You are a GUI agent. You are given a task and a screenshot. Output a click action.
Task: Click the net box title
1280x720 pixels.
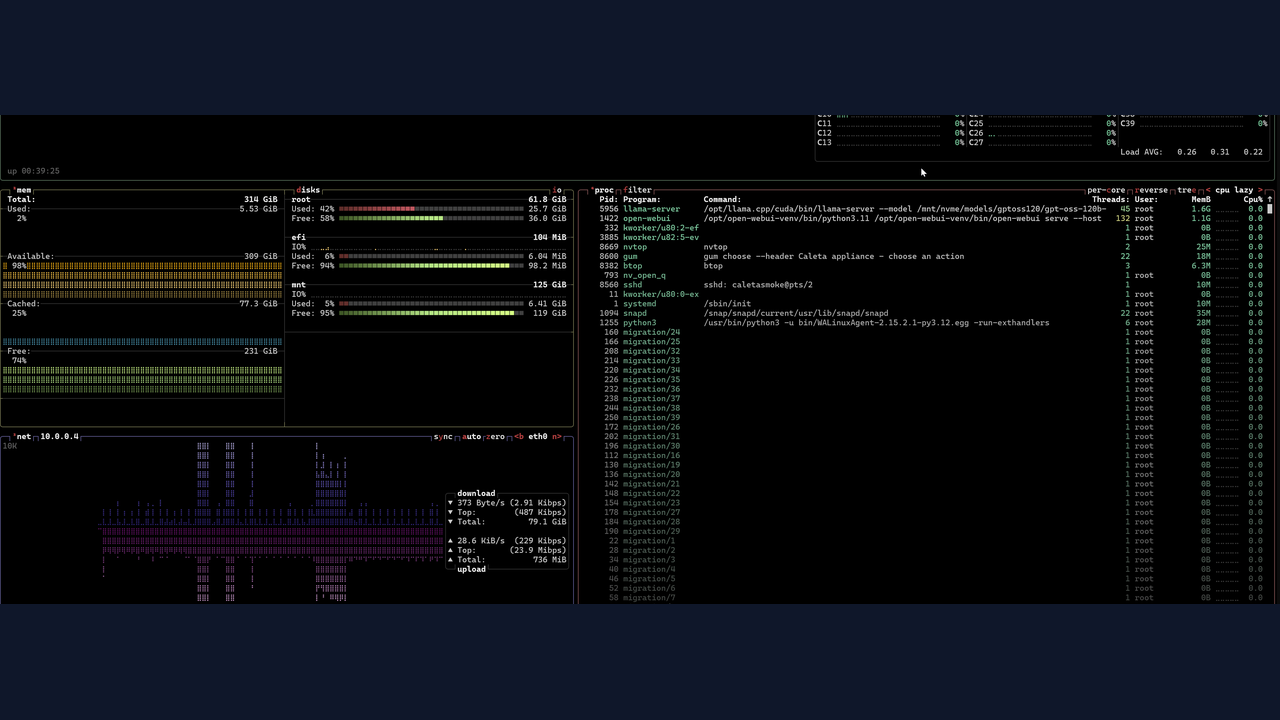click(x=23, y=437)
